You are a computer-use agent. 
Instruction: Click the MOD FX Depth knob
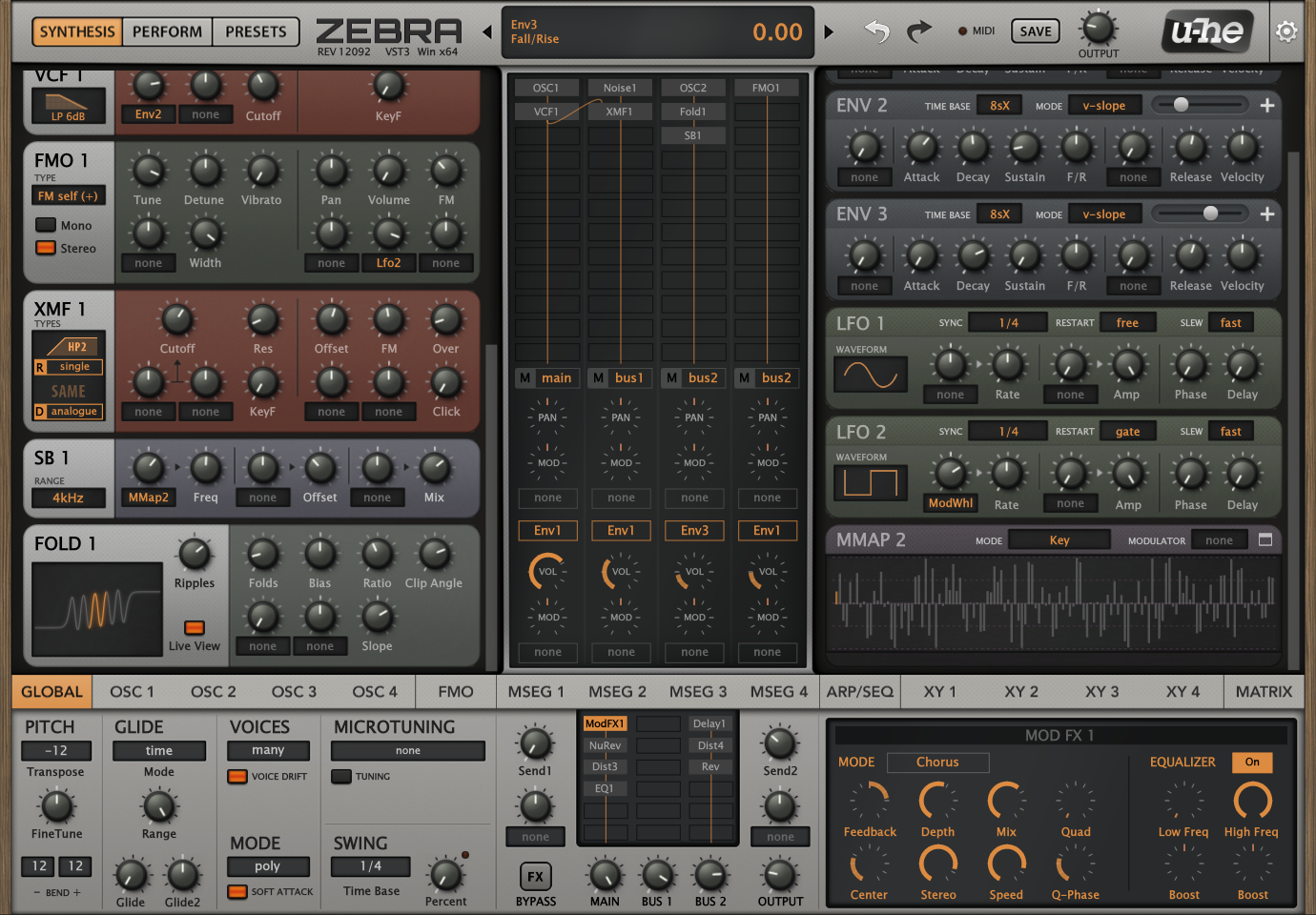pyautogui.click(x=937, y=801)
